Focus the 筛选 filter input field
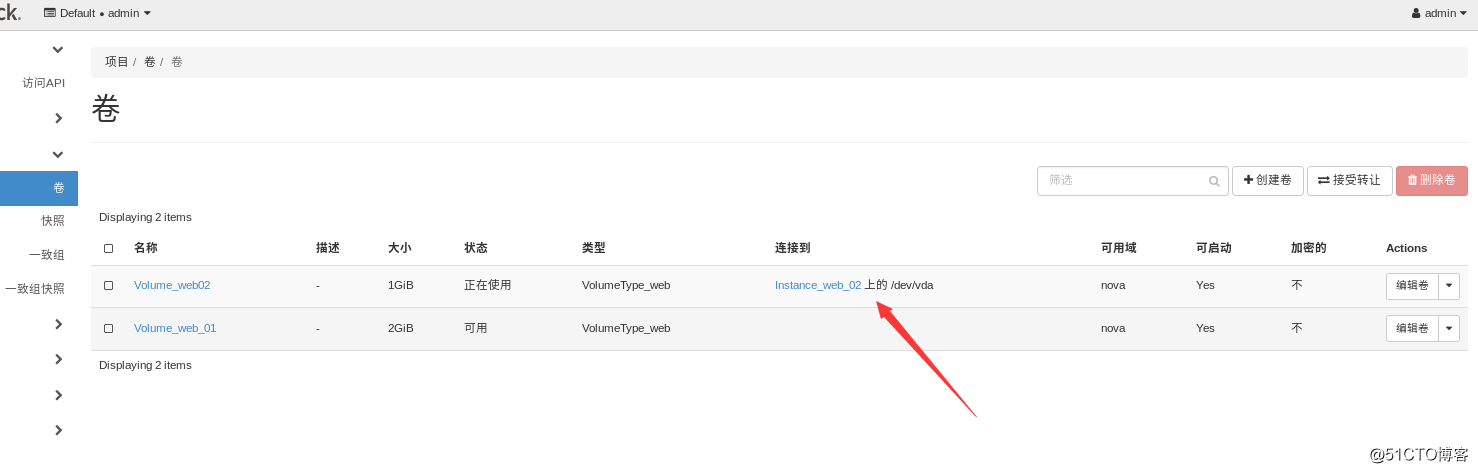This screenshot has height=473, width=1478. pyautogui.click(x=1132, y=181)
